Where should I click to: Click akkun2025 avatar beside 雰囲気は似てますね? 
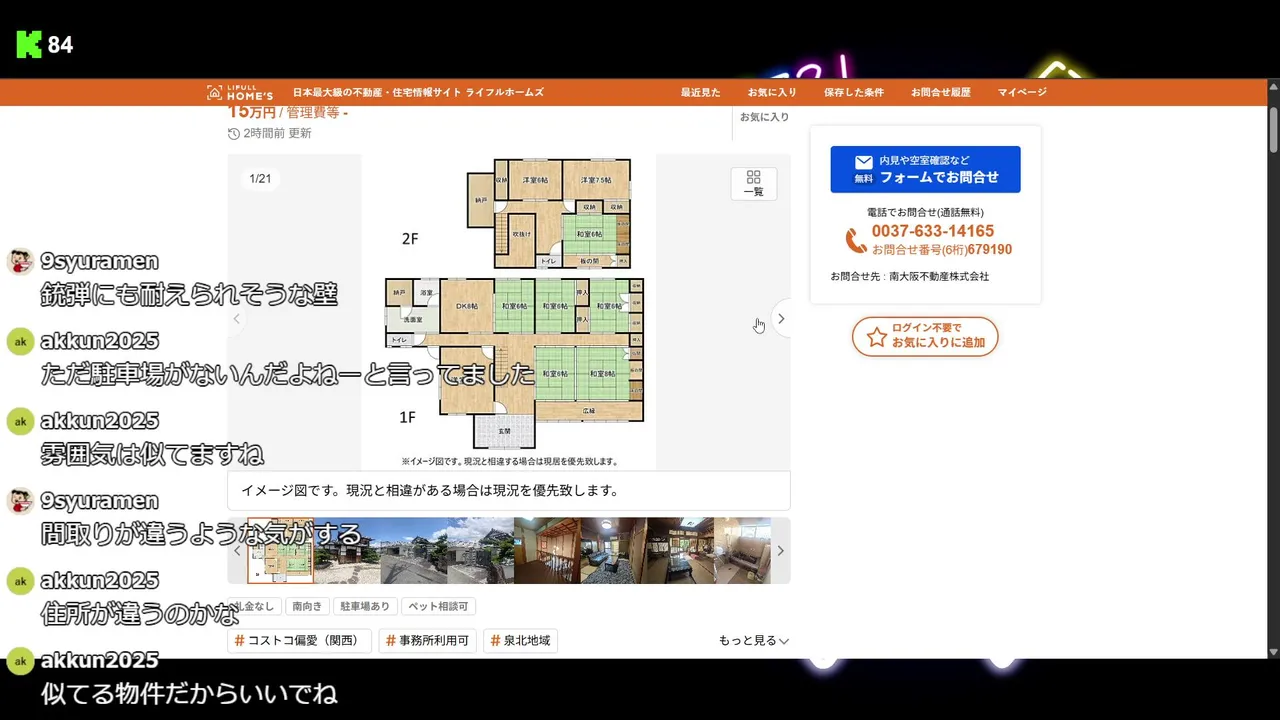(x=20, y=422)
